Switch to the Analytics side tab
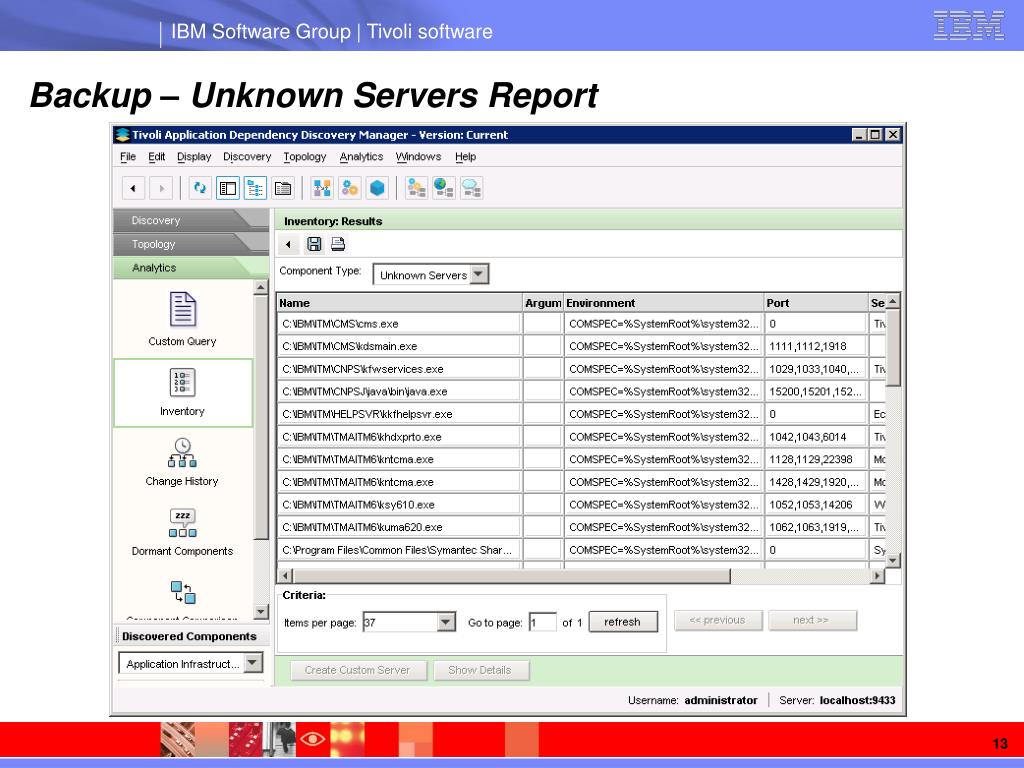The height and width of the screenshot is (768, 1024). (x=191, y=268)
